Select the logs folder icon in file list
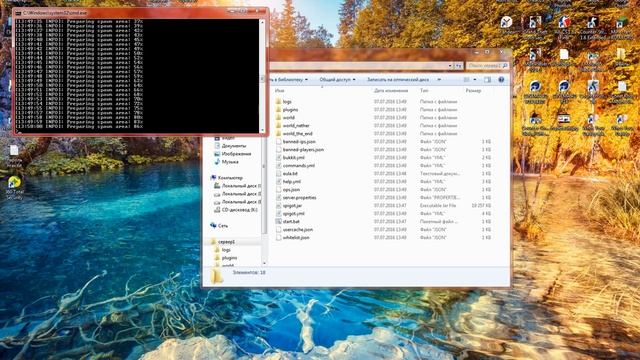The width and height of the screenshot is (640, 360). (x=278, y=101)
